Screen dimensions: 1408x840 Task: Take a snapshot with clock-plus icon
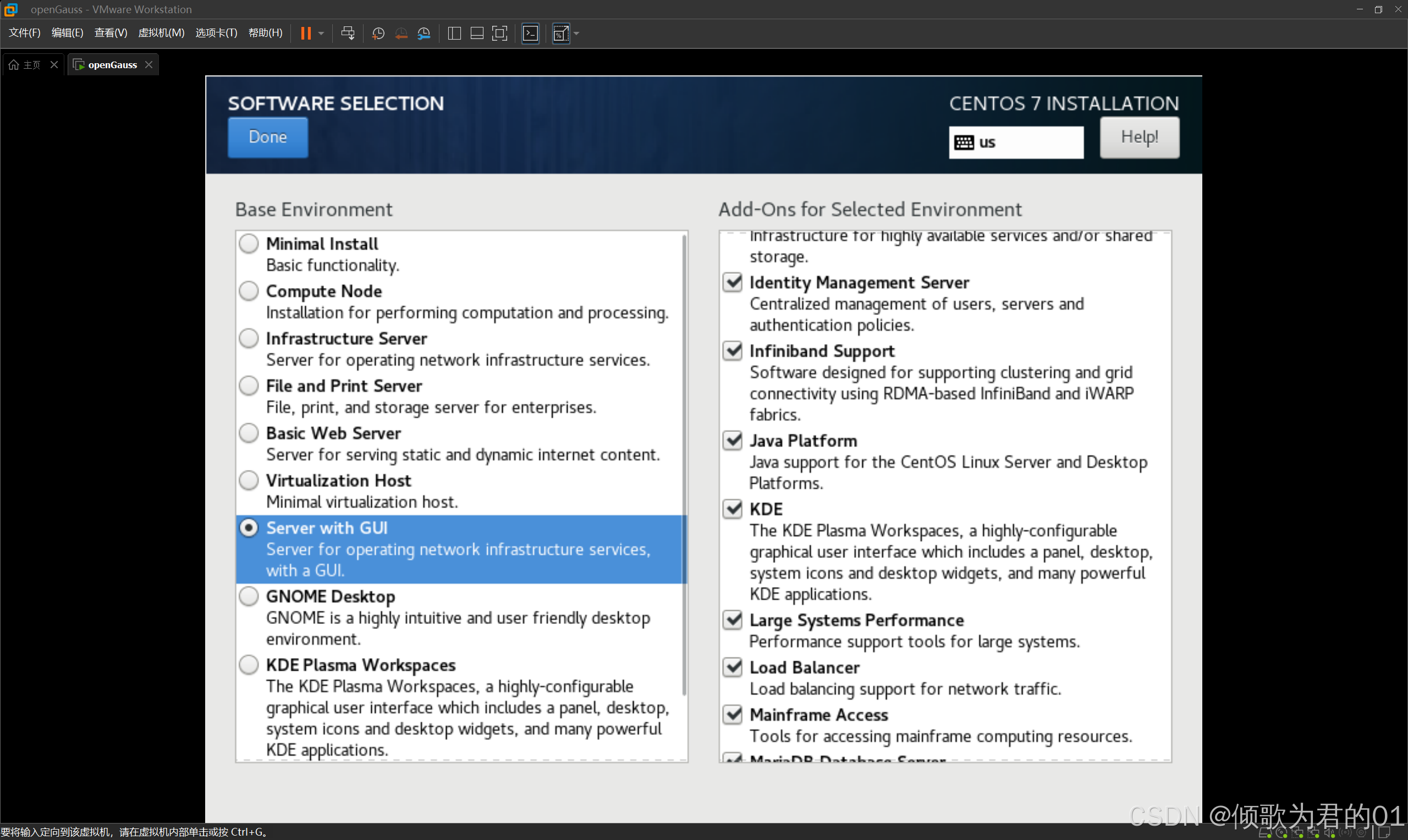(x=378, y=34)
